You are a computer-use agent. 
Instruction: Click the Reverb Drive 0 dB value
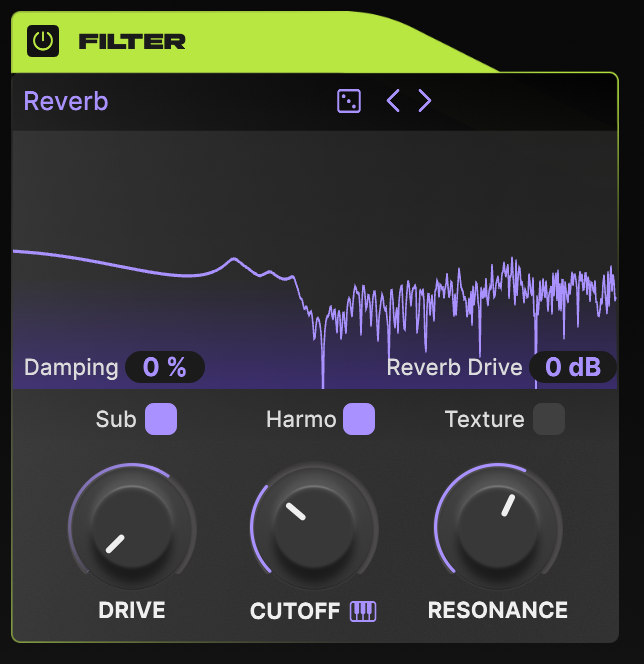[x=572, y=367]
